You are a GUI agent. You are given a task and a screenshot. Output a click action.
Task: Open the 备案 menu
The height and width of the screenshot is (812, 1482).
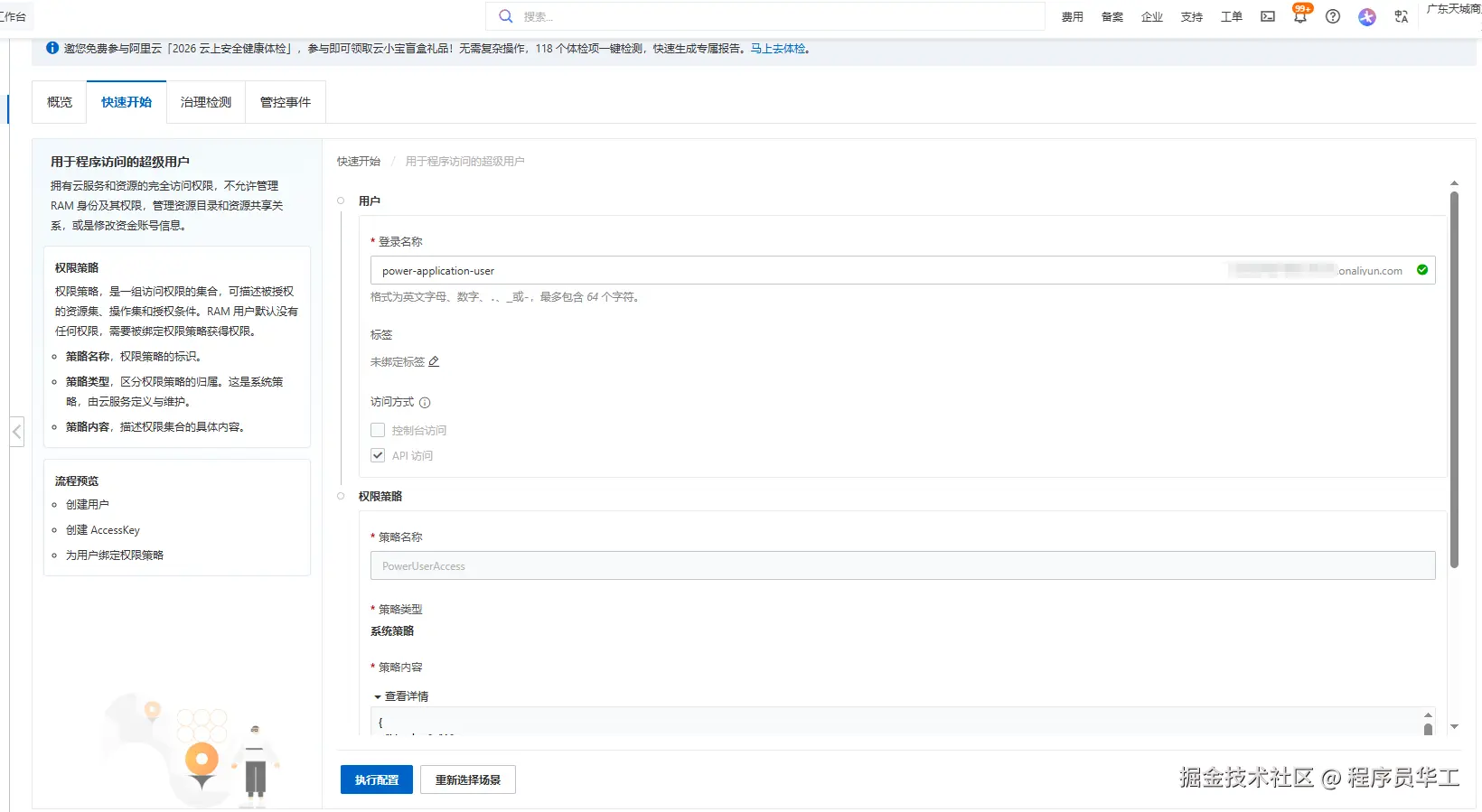(1112, 17)
